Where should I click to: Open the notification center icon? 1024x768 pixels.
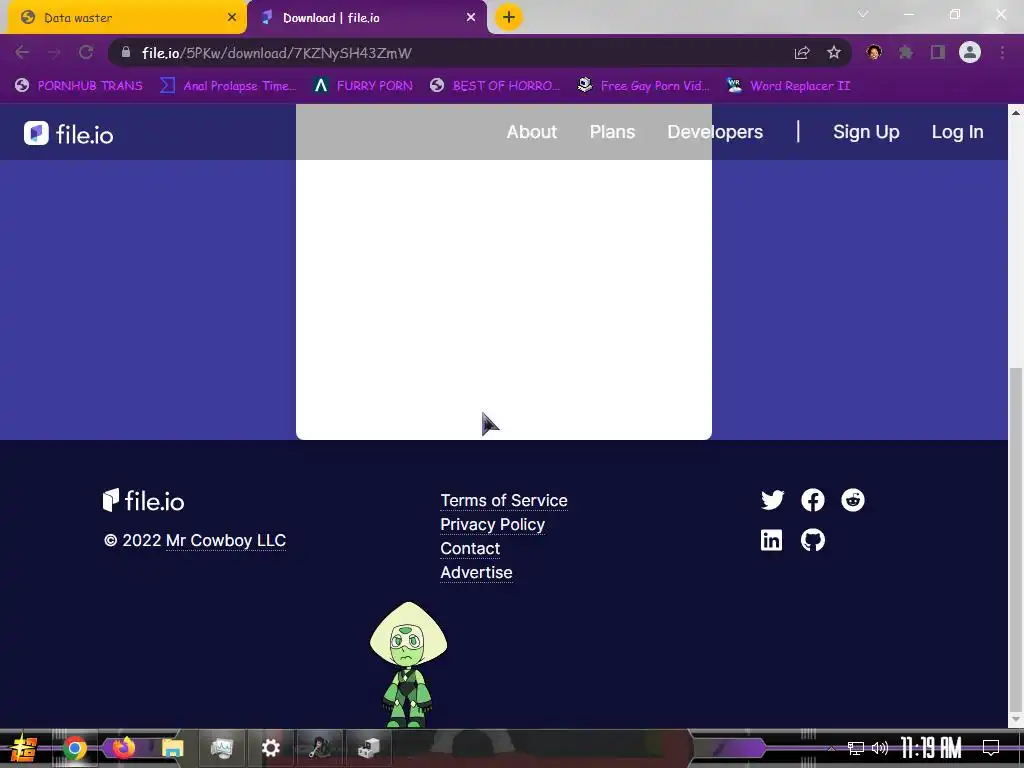[991, 748]
